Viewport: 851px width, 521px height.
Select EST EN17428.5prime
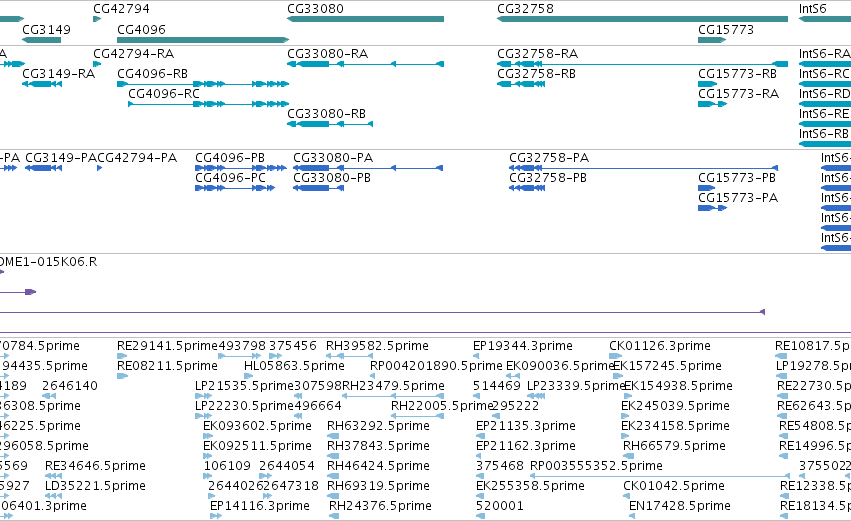[679, 506]
